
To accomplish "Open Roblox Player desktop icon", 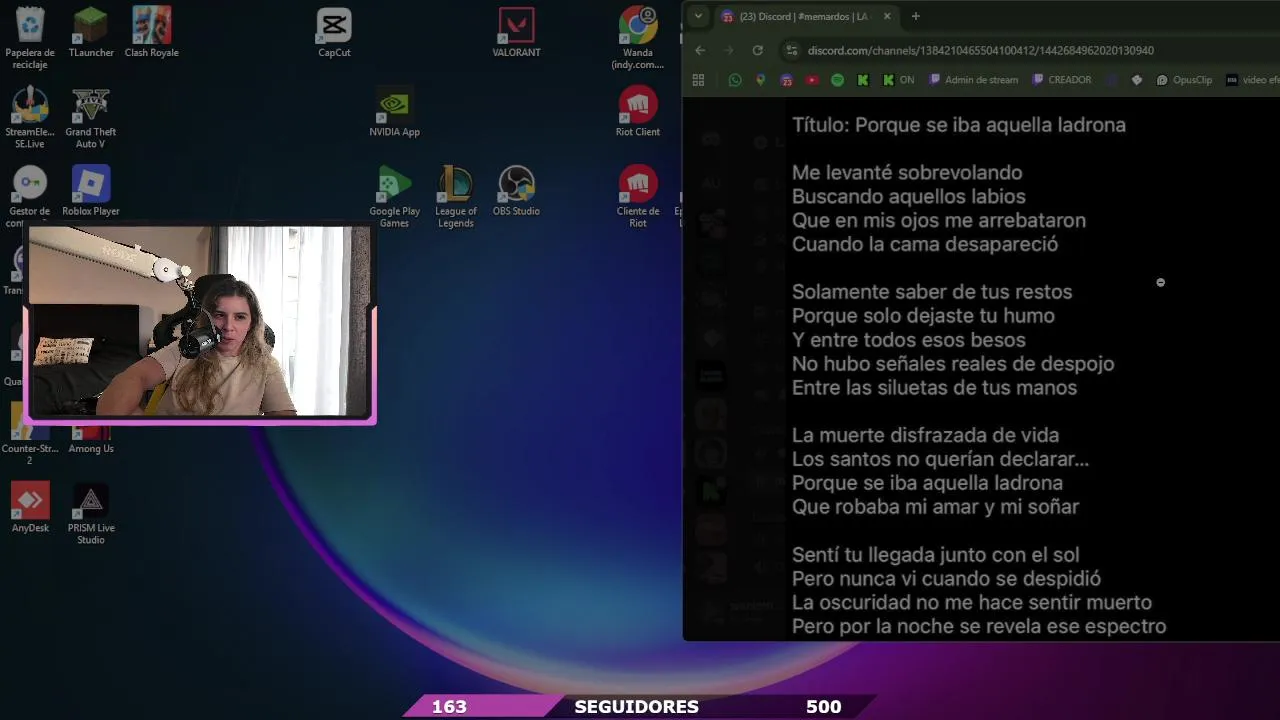I will point(91,190).
